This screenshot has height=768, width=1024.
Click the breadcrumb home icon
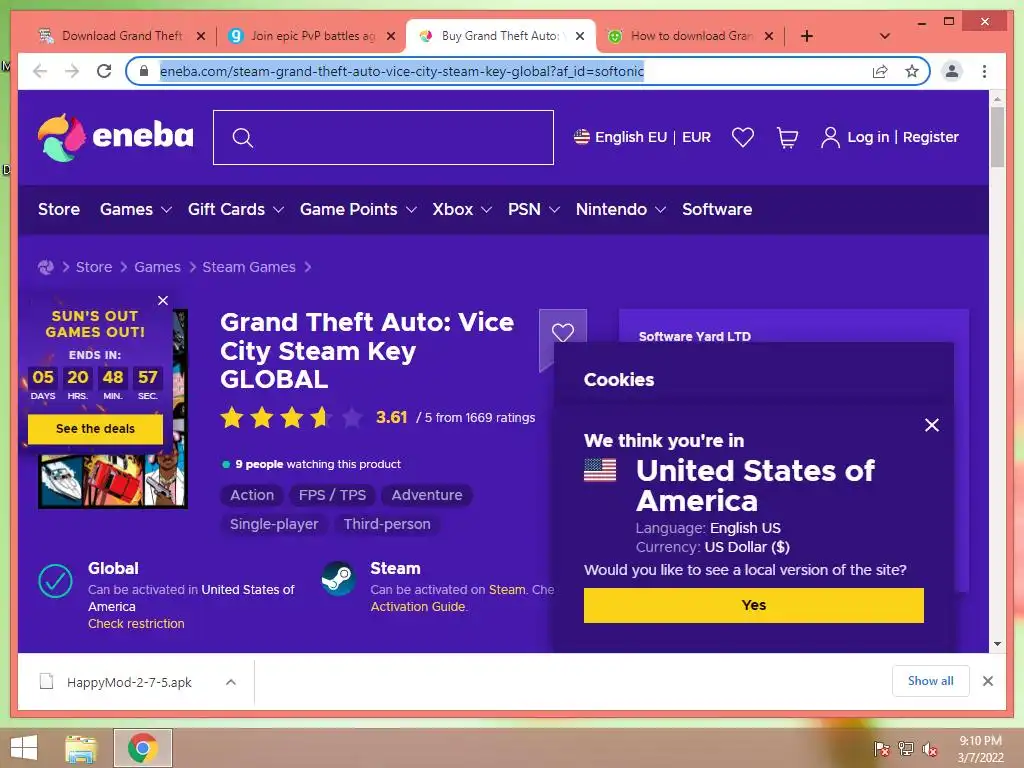[46, 267]
